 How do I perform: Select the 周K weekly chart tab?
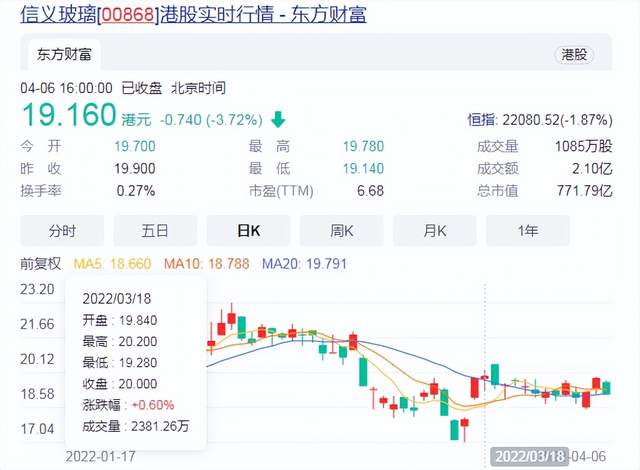point(341,231)
